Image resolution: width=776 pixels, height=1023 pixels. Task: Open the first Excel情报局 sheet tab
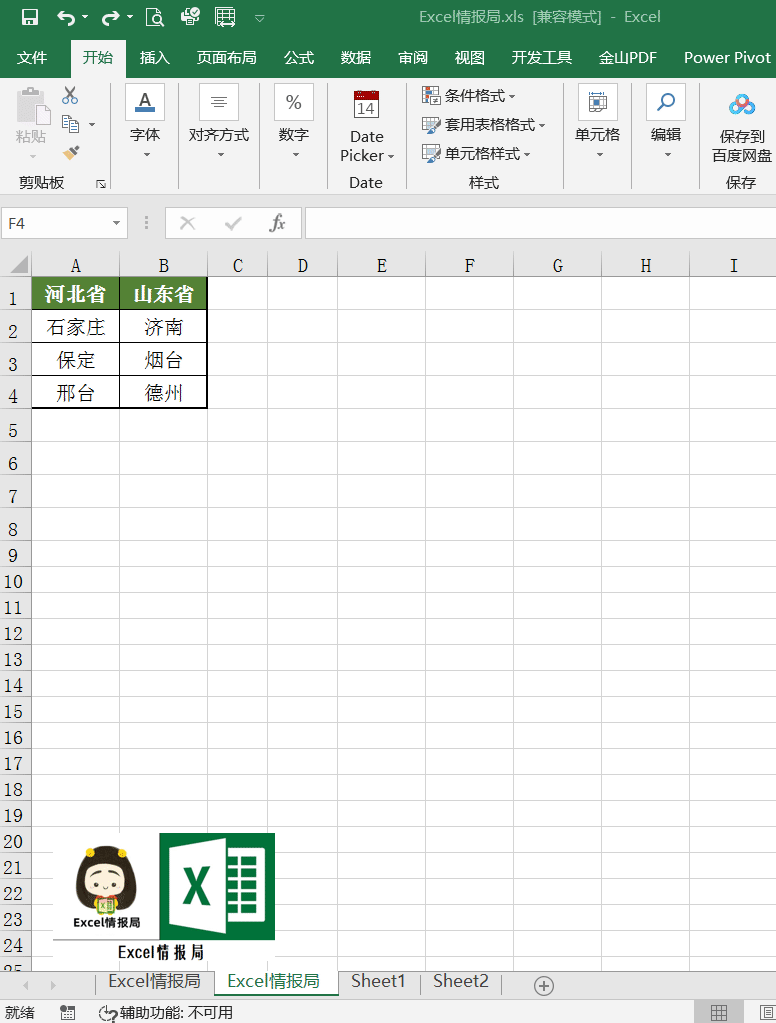(x=154, y=981)
